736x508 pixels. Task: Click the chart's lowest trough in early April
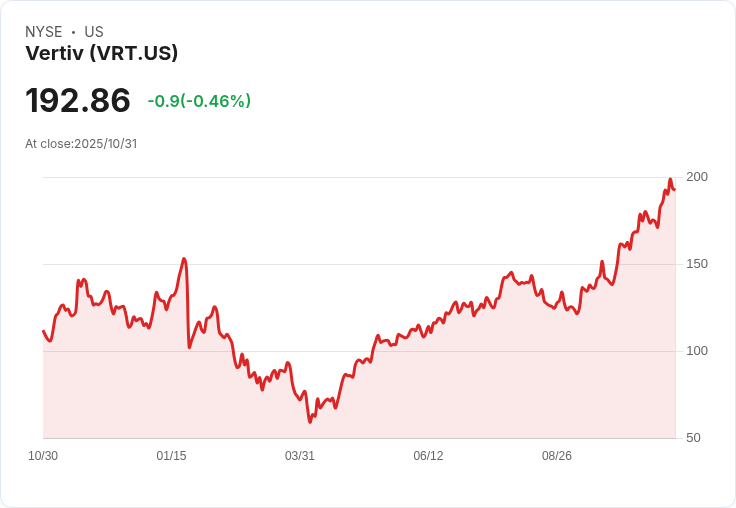point(310,421)
